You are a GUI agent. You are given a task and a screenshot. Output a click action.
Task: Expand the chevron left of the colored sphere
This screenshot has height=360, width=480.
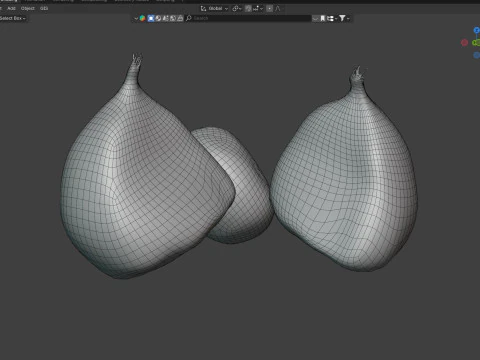pyautogui.click(x=136, y=18)
